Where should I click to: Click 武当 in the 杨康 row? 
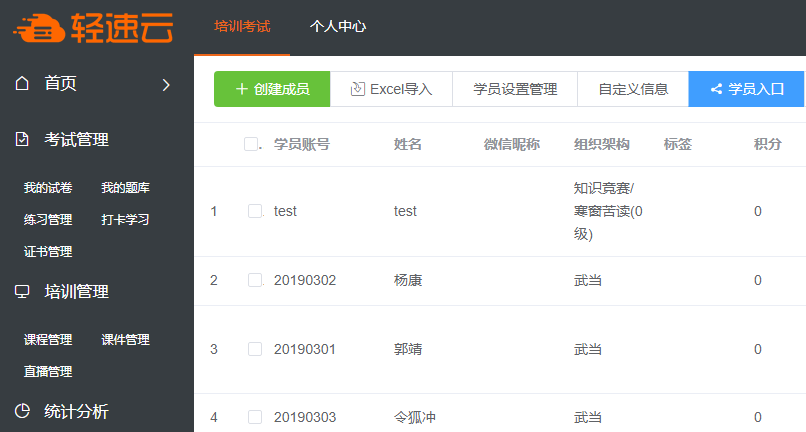(588, 280)
